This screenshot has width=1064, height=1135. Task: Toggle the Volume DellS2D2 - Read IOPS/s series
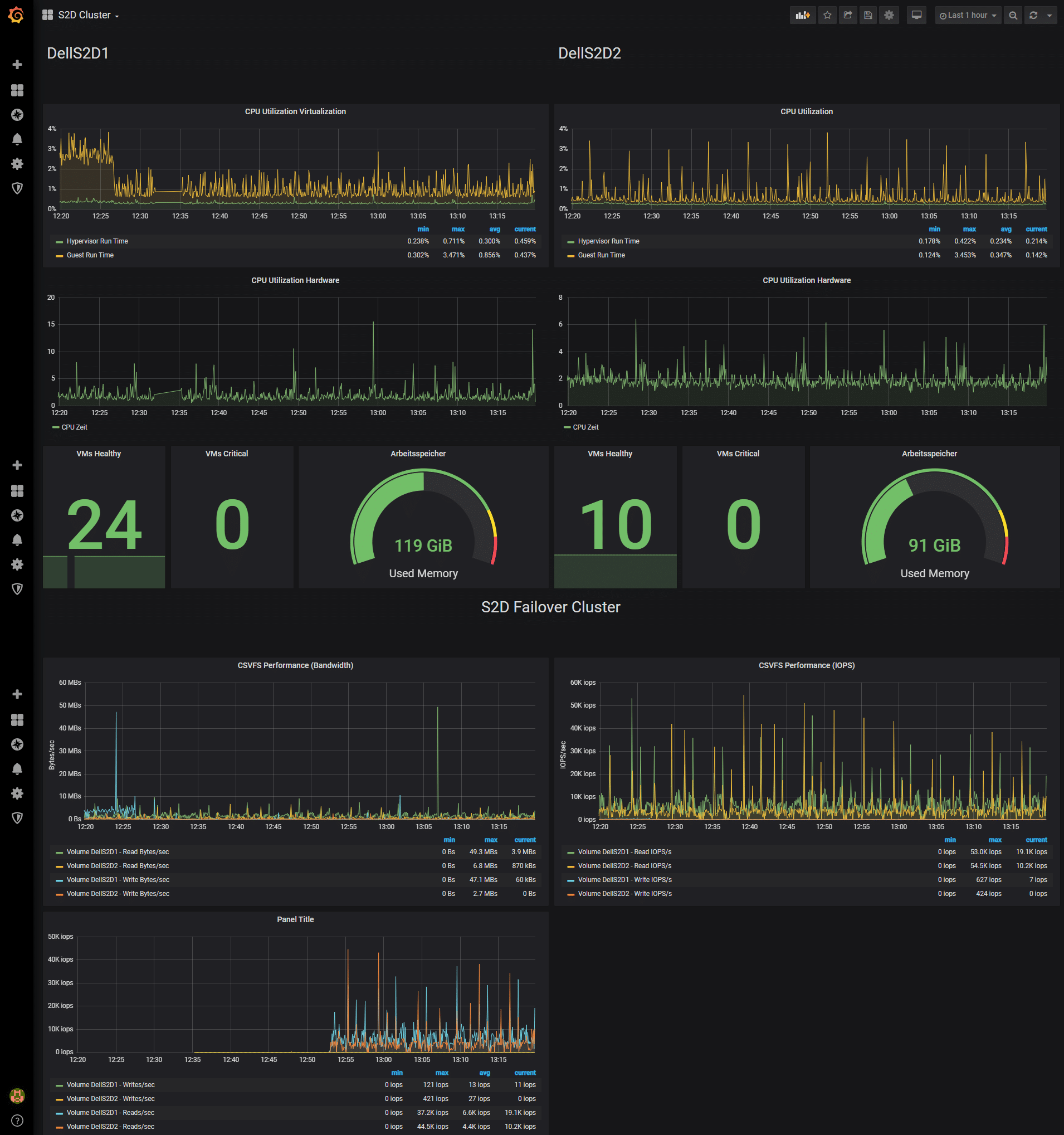[624, 865]
